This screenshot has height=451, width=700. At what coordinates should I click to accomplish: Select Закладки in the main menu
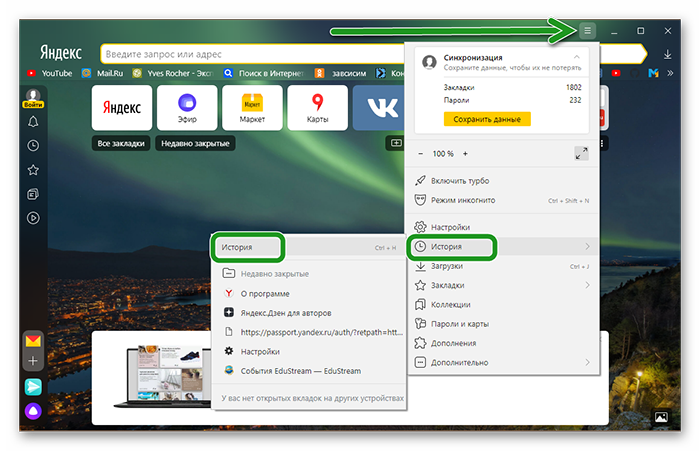[503, 285]
